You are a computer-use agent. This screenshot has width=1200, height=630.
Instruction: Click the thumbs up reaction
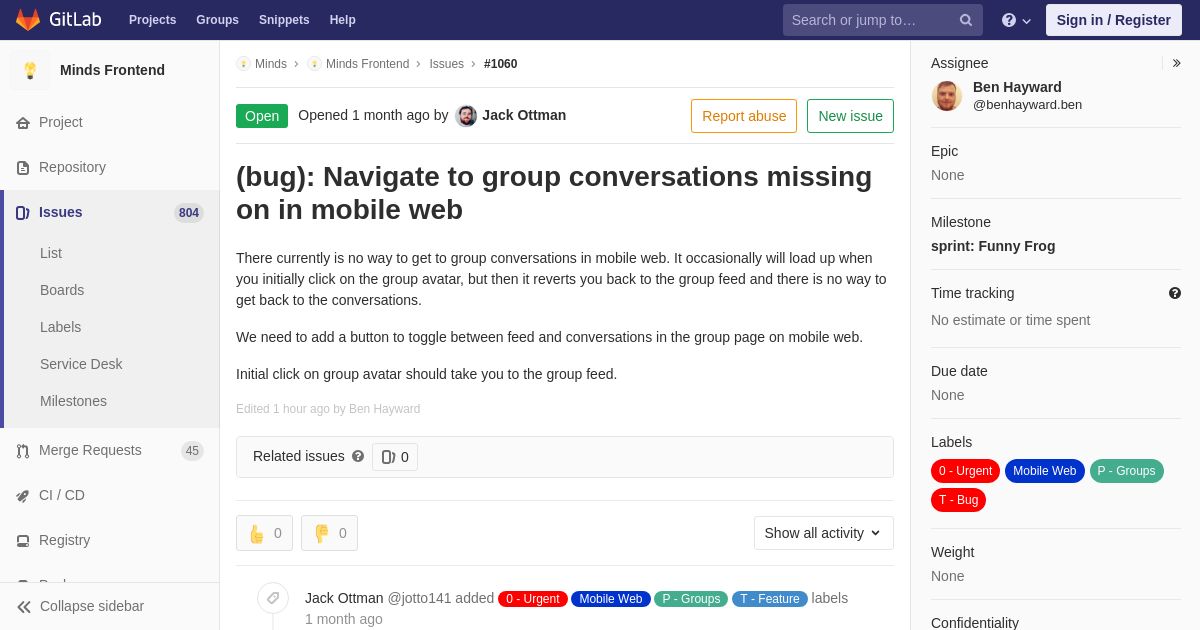click(264, 533)
